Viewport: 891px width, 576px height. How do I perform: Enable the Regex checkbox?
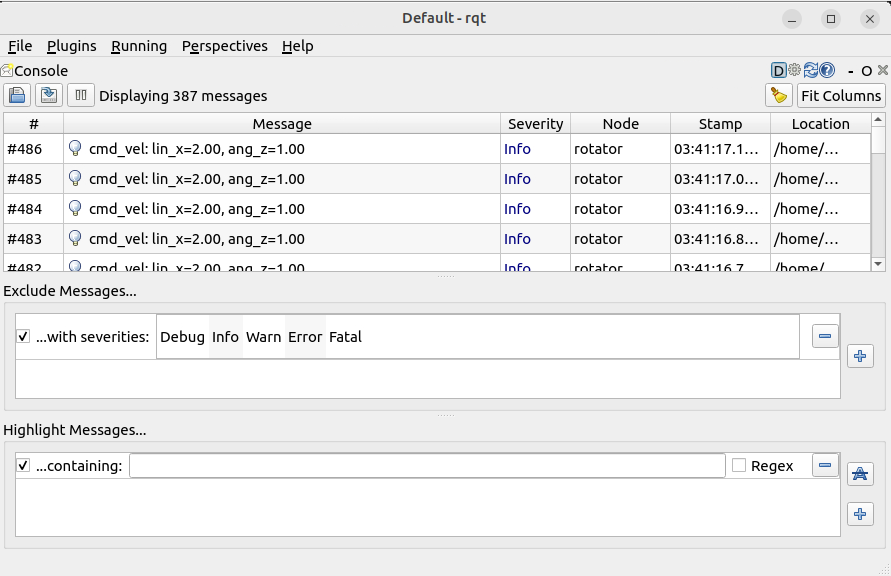[739, 466]
